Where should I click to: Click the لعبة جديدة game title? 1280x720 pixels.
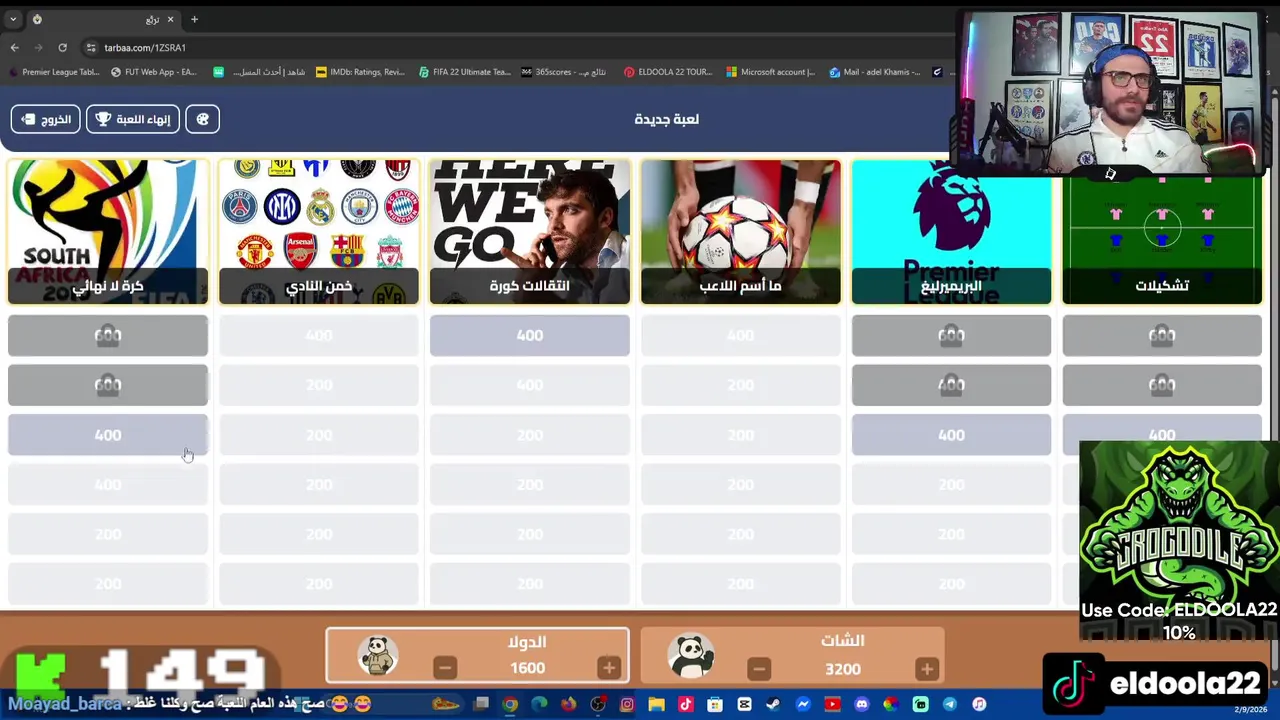click(x=666, y=119)
